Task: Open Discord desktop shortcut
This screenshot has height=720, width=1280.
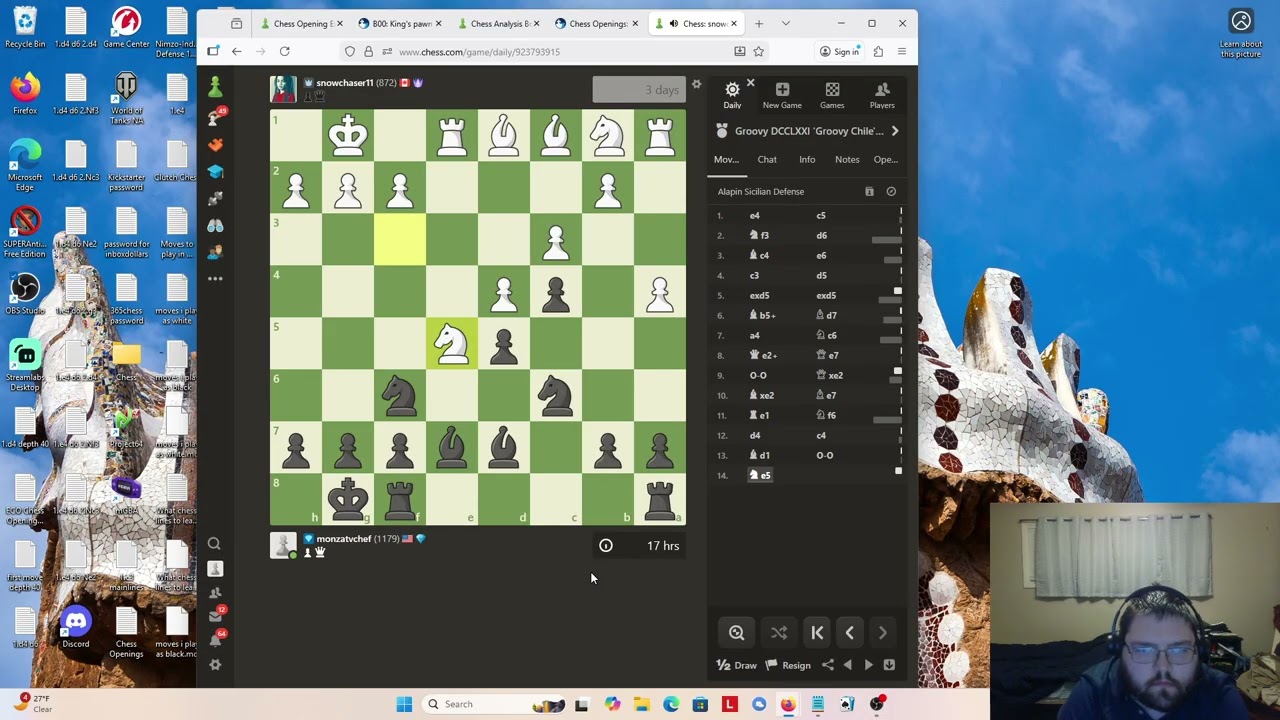Action: pyautogui.click(x=76, y=629)
